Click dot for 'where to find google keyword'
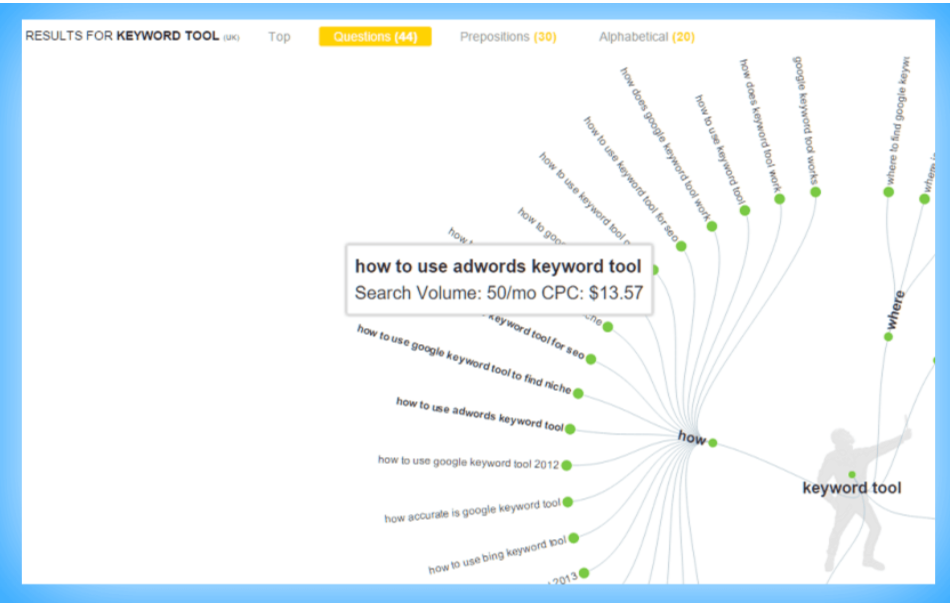The height and width of the screenshot is (603, 951). [889, 192]
